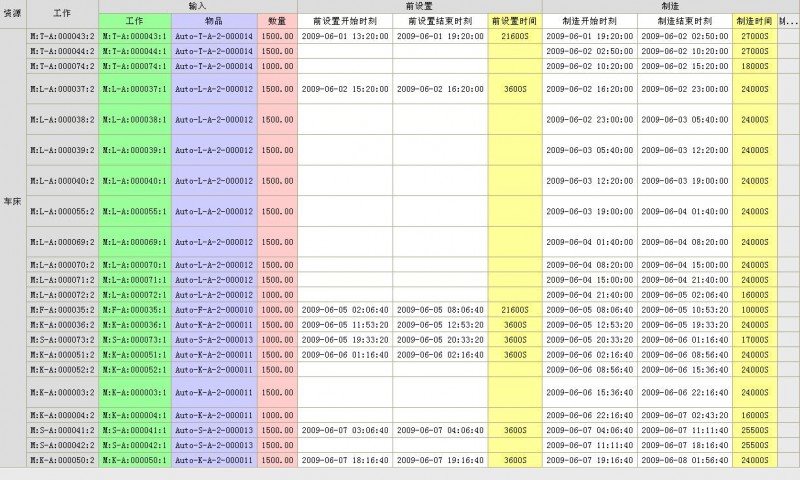The image size is (800, 480).
Task: Select the 输入 group header
Action: click(x=197, y=7)
